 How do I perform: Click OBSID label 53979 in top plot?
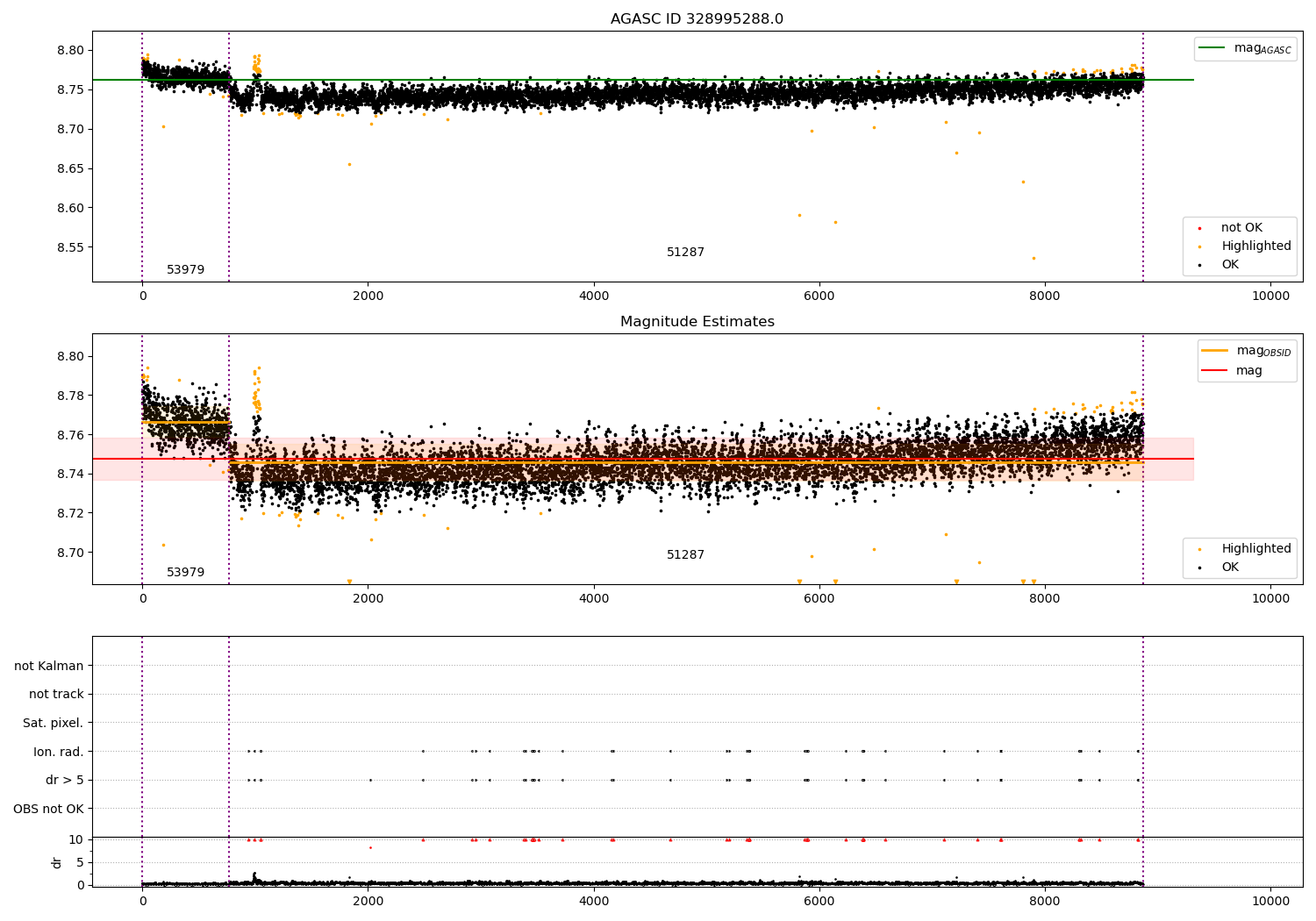click(x=186, y=270)
